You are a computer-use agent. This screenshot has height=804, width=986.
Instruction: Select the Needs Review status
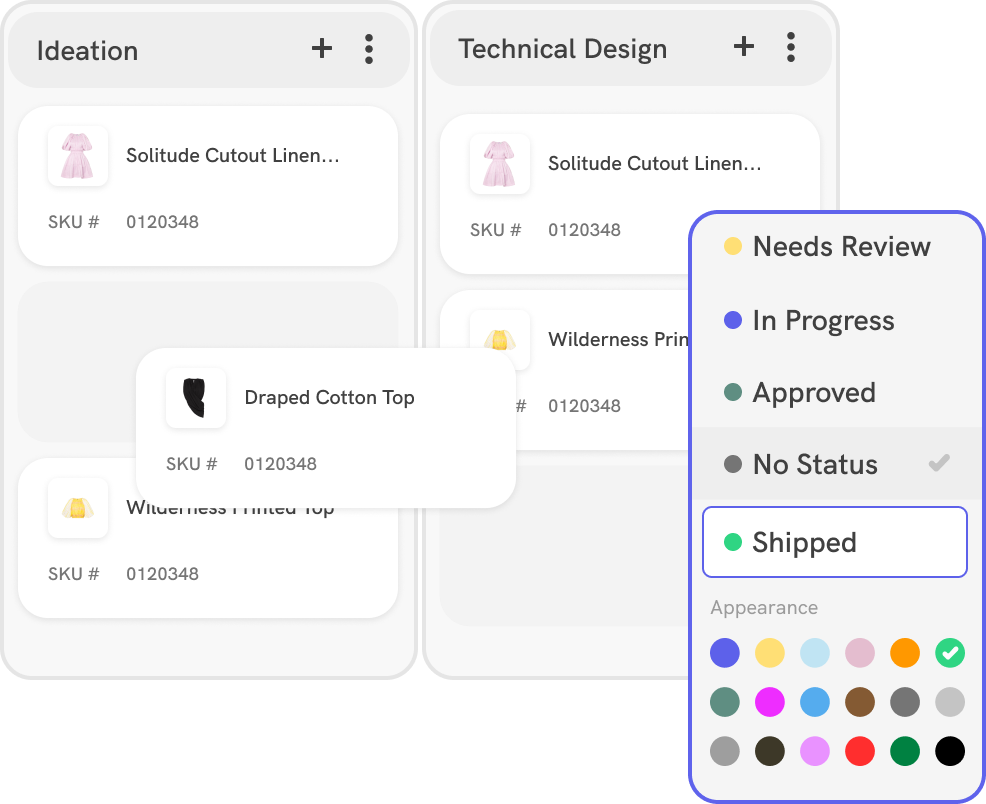[836, 246]
